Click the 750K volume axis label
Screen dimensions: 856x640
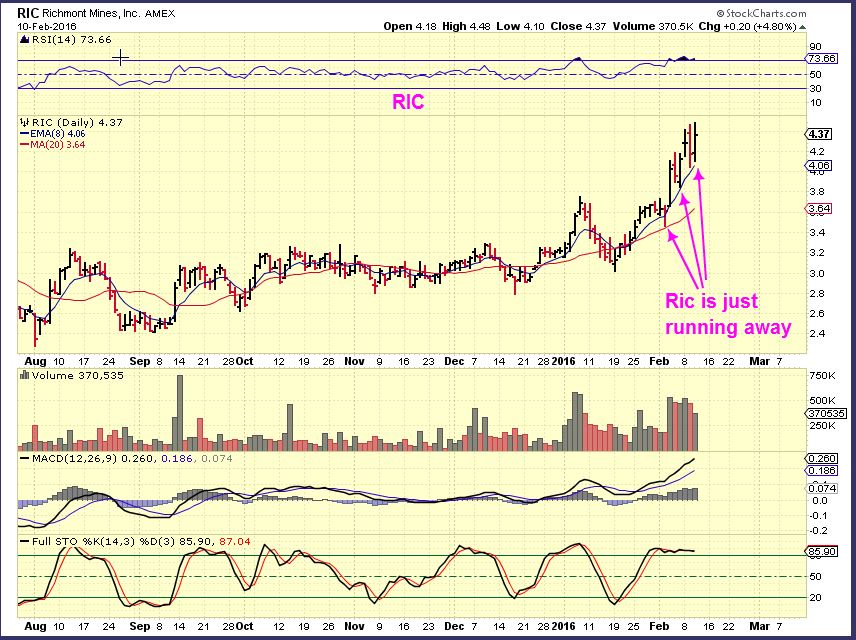click(x=822, y=376)
